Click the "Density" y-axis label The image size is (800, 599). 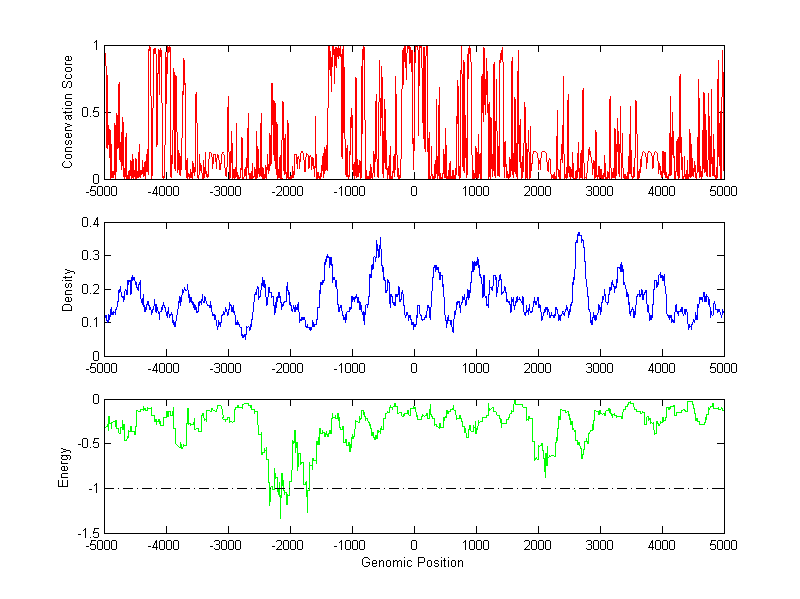tap(68, 289)
